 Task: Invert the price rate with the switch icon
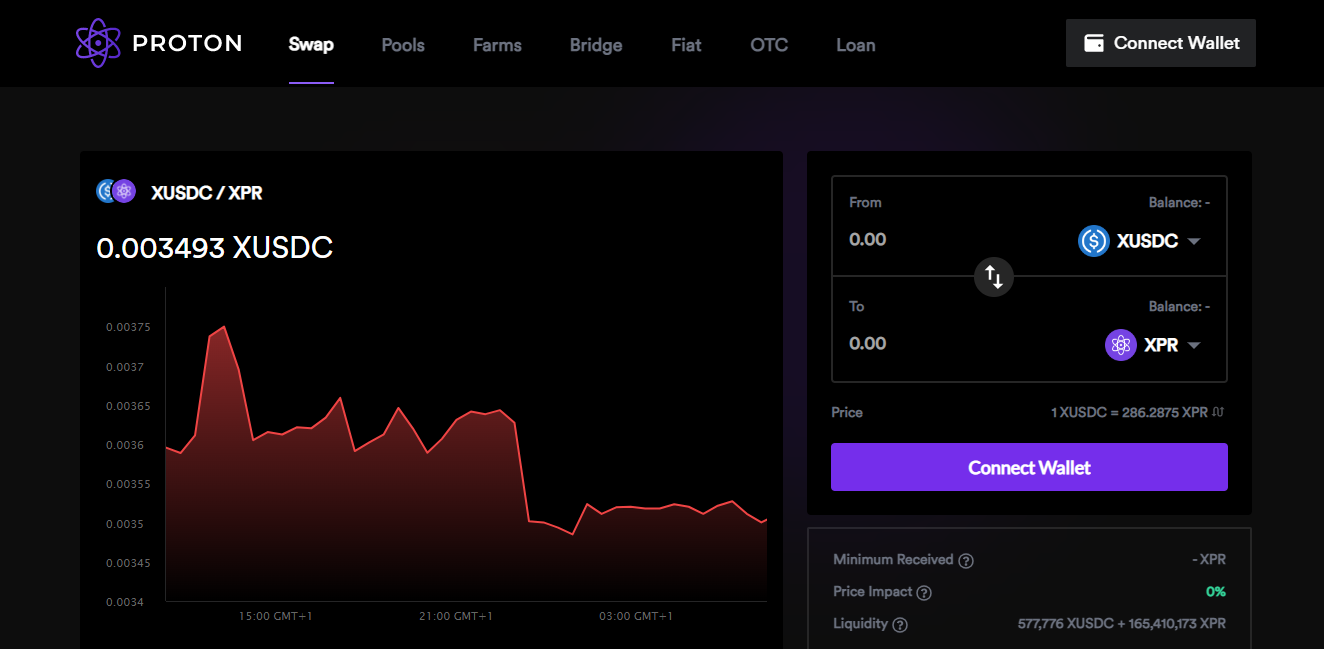(x=1218, y=412)
